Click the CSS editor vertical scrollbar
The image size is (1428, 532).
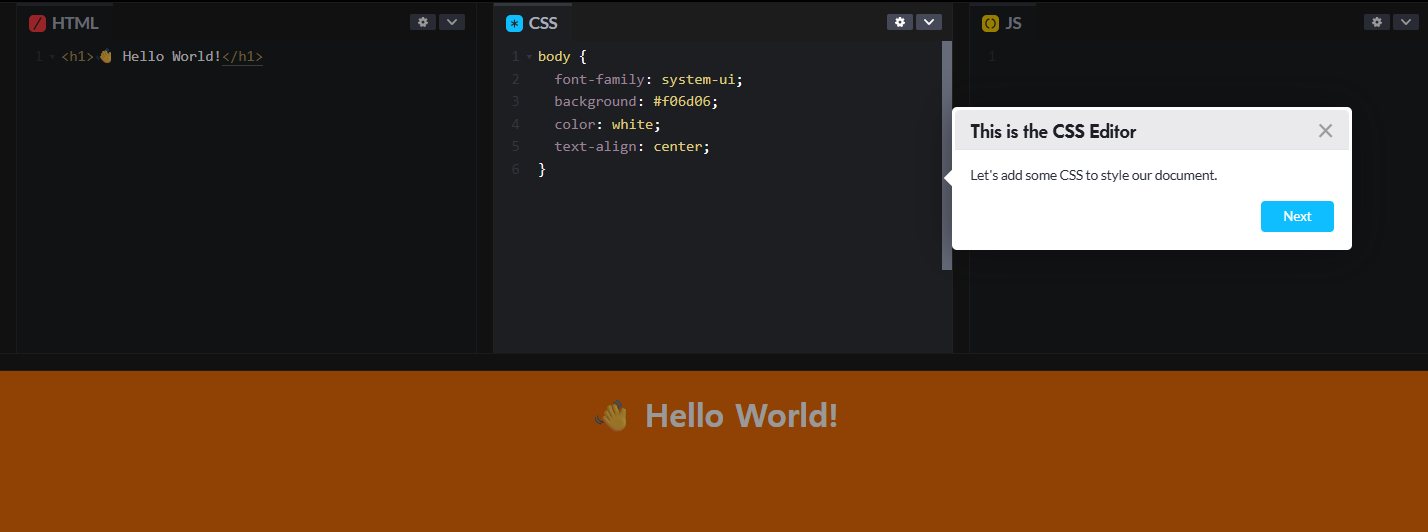click(947, 155)
